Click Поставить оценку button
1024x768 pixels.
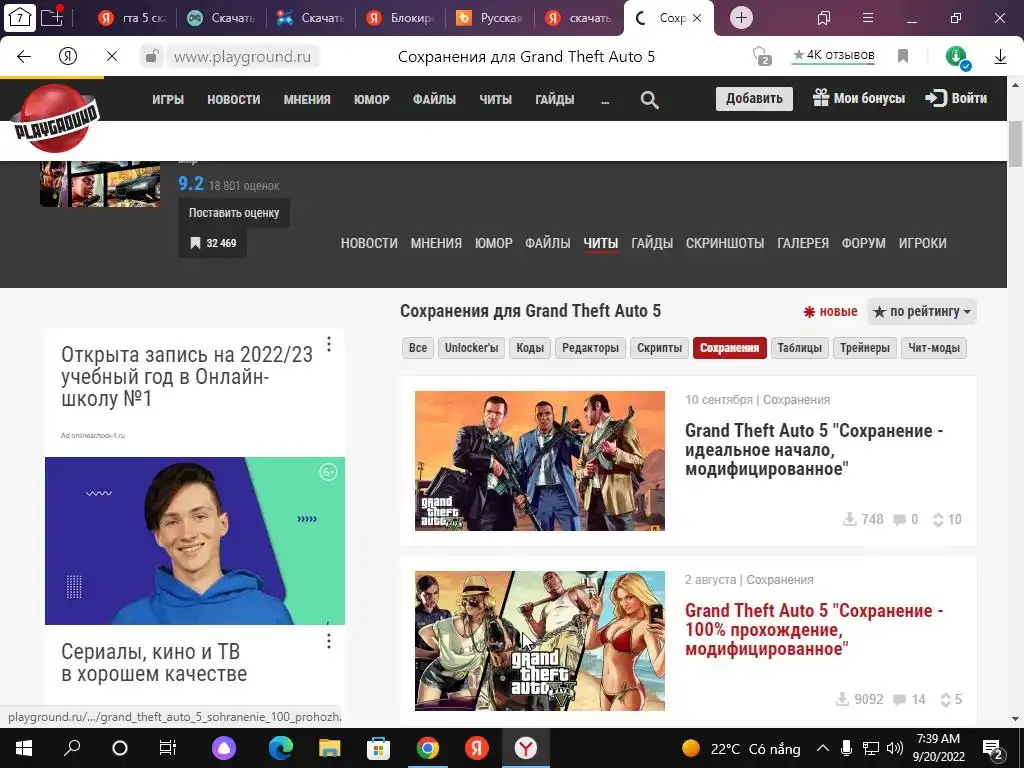pyautogui.click(x=234, y=213)
